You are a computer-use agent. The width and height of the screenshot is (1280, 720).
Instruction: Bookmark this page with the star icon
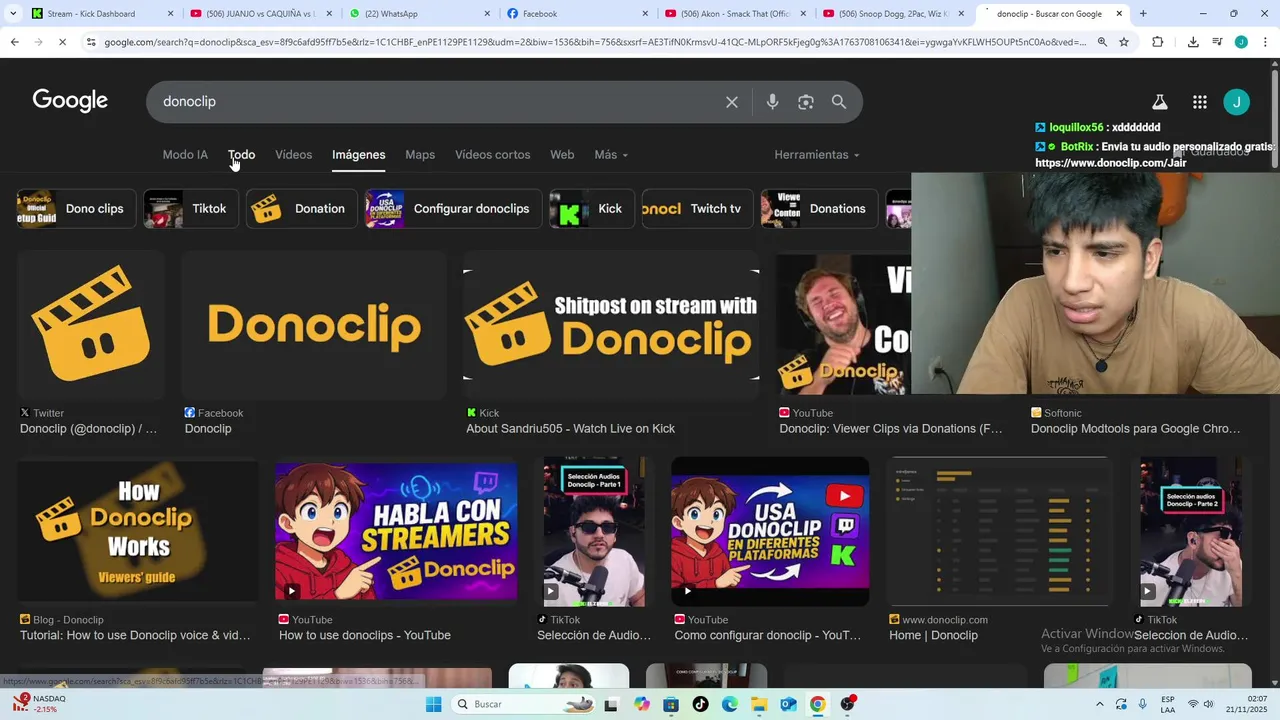click(1124, 42)
